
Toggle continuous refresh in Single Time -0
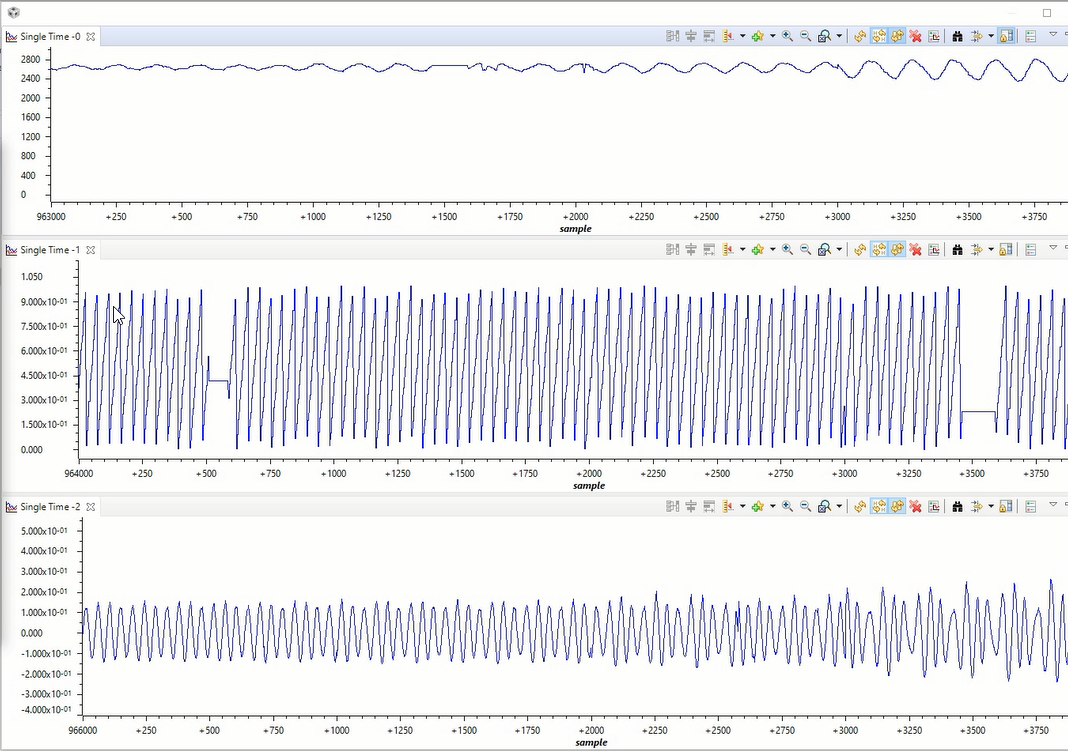pyautogui.click(x=898, y=36)
